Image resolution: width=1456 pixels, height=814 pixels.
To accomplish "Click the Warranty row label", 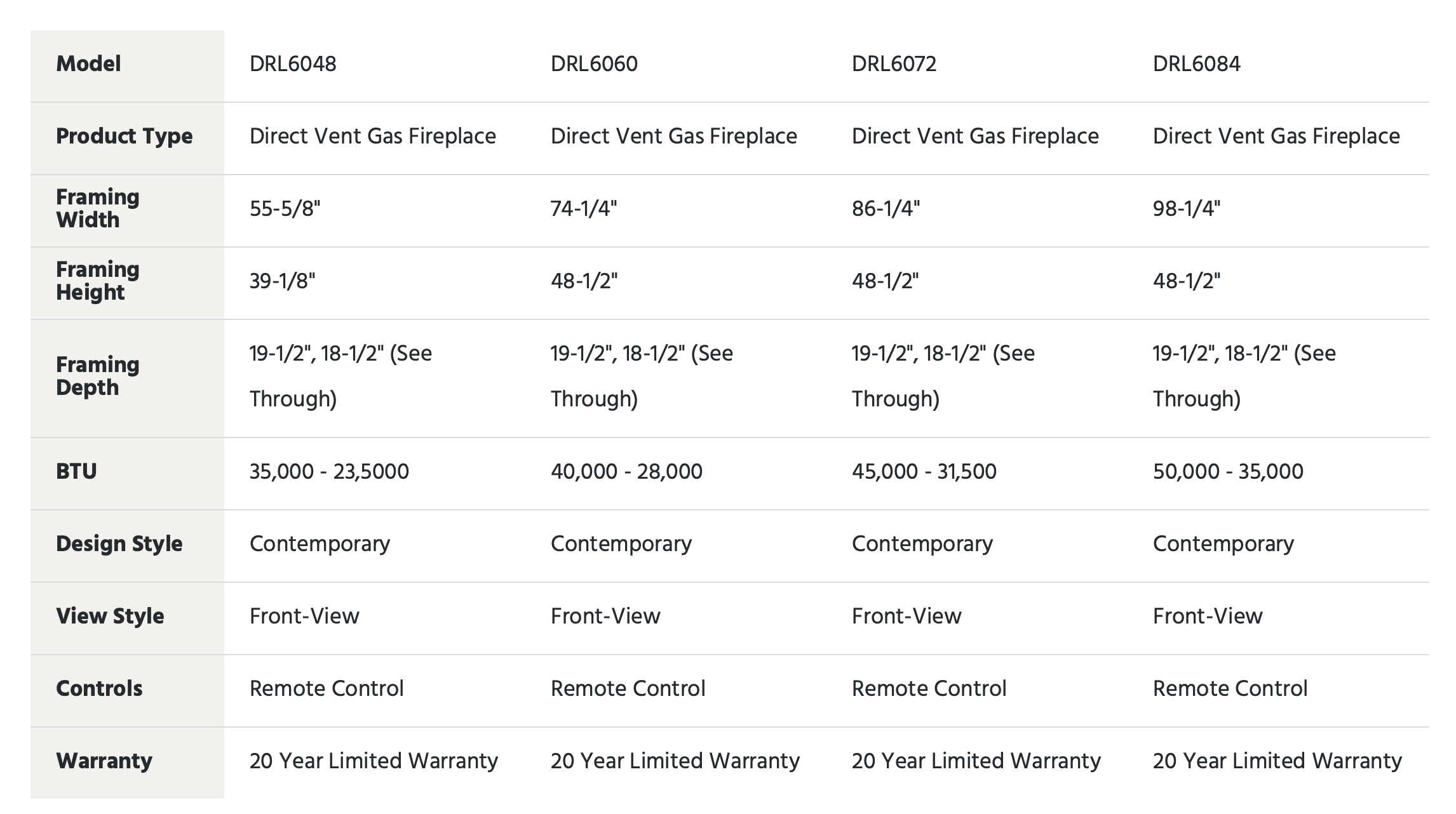I will click(x=104, y=761).
